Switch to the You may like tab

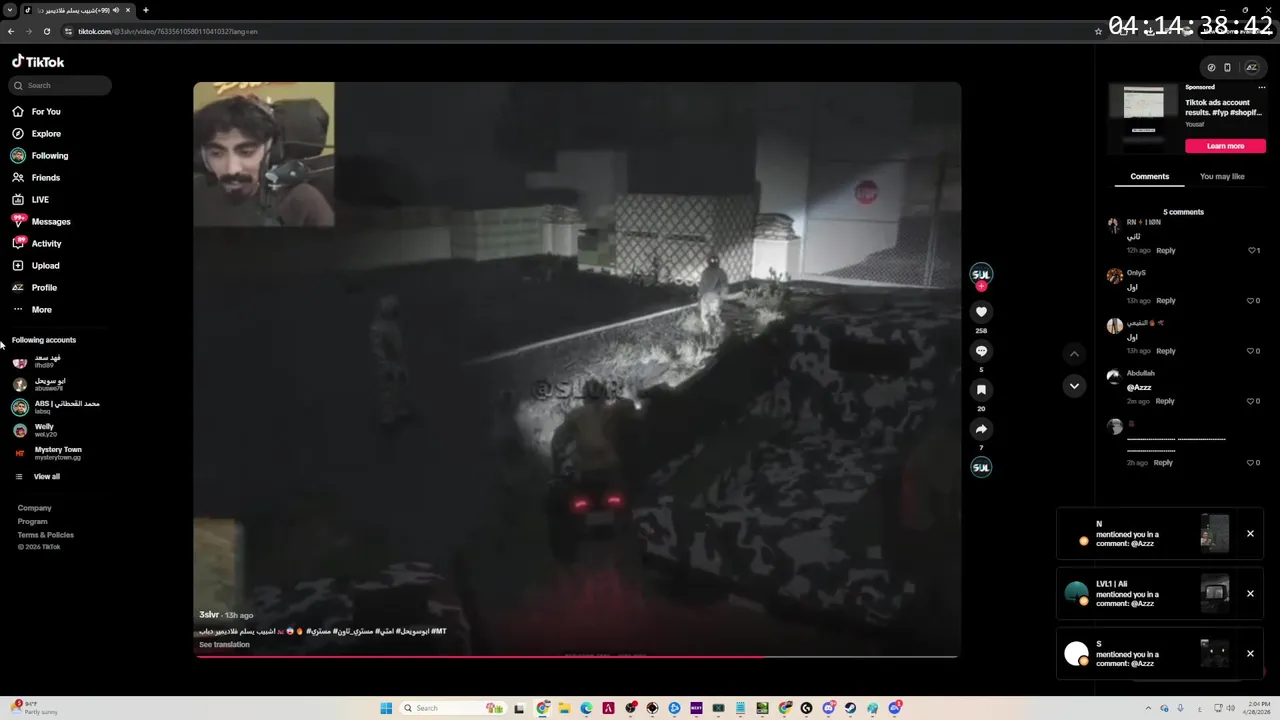click(x=1222, y=177)
